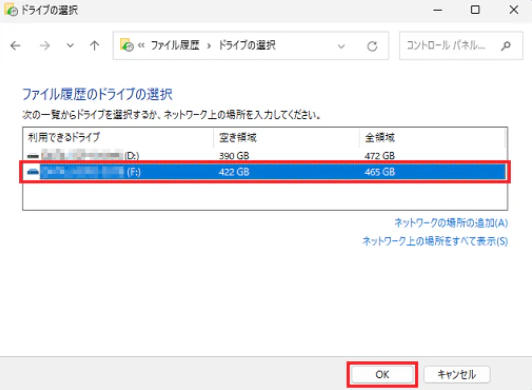Sort by 全領域 column header

(433, 137)
